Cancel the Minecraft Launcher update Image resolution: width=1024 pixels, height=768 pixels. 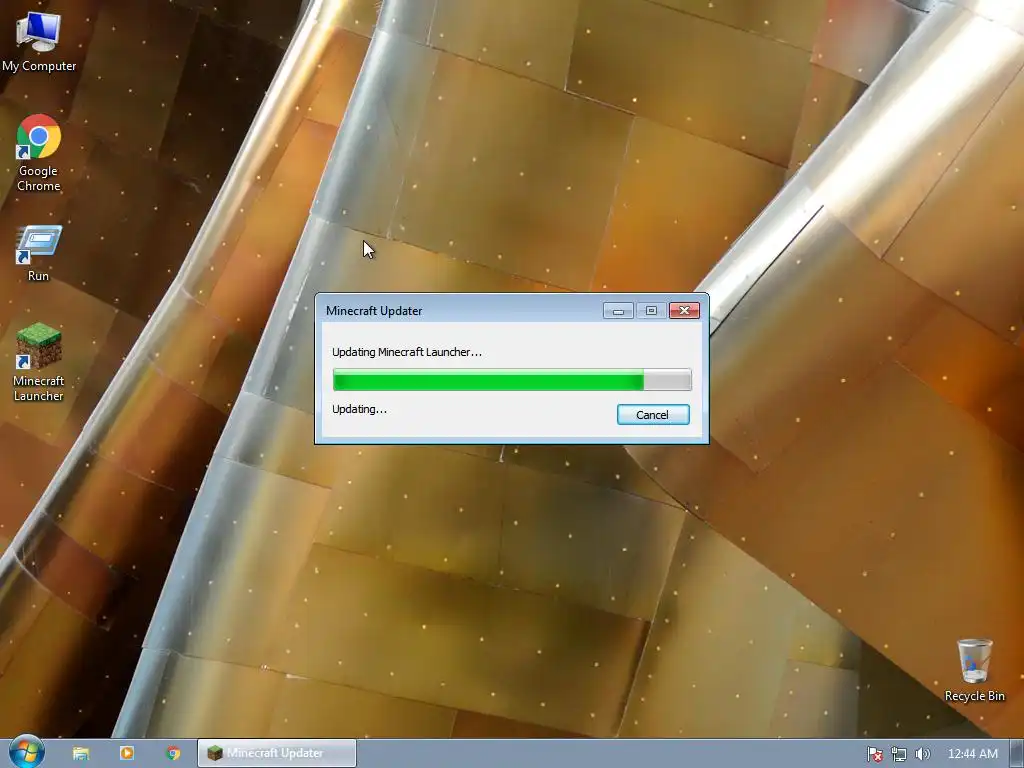pyautogui.click(x=653, y=415)
